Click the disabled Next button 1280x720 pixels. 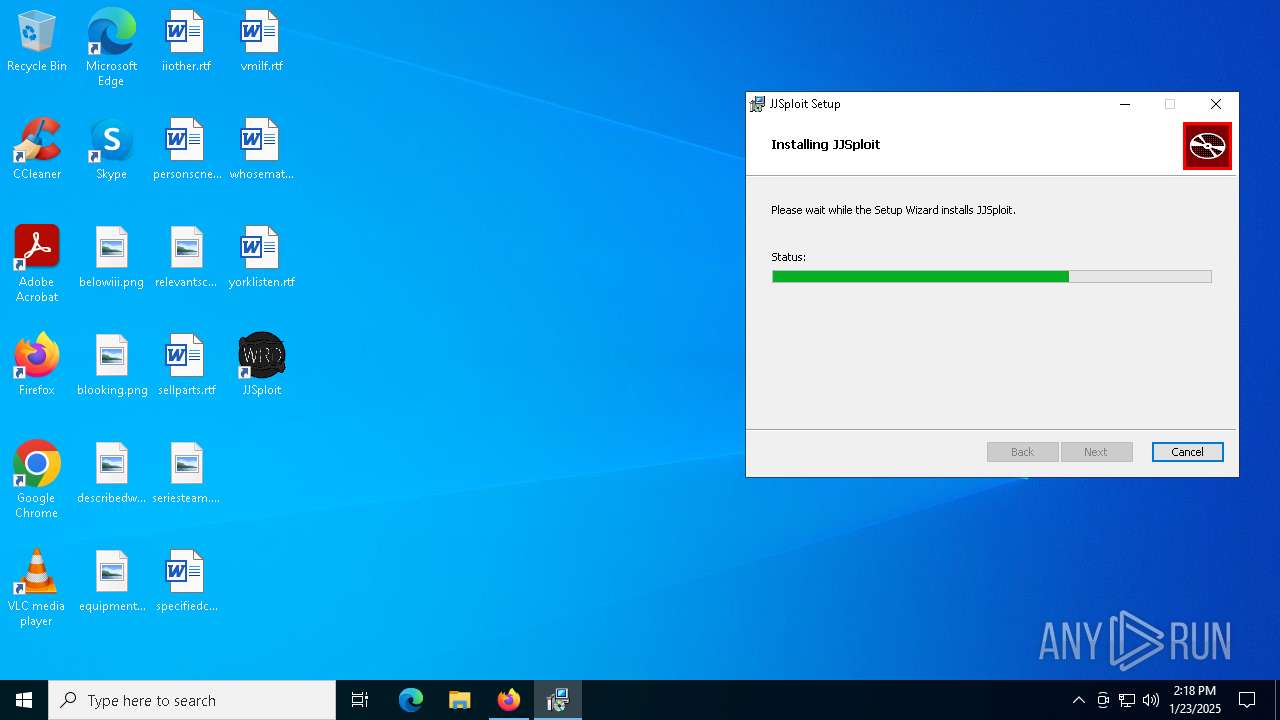point(1096,452)
